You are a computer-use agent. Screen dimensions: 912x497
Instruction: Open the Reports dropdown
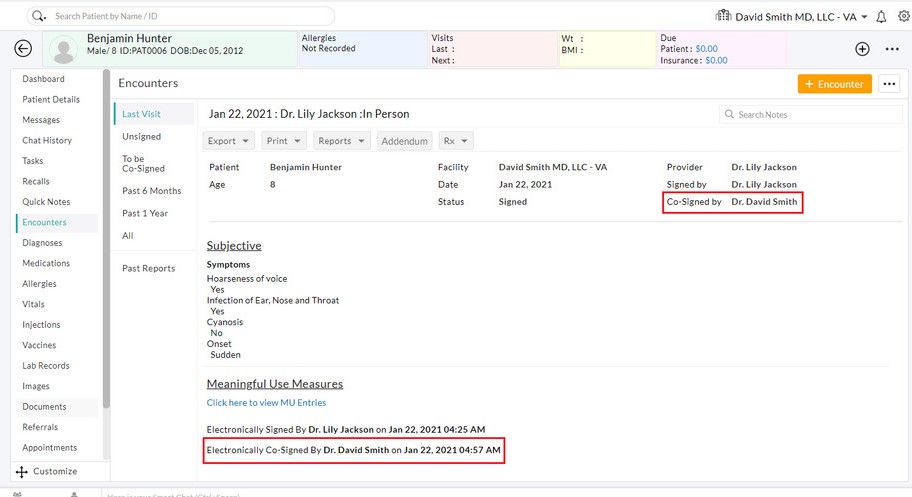341,141
